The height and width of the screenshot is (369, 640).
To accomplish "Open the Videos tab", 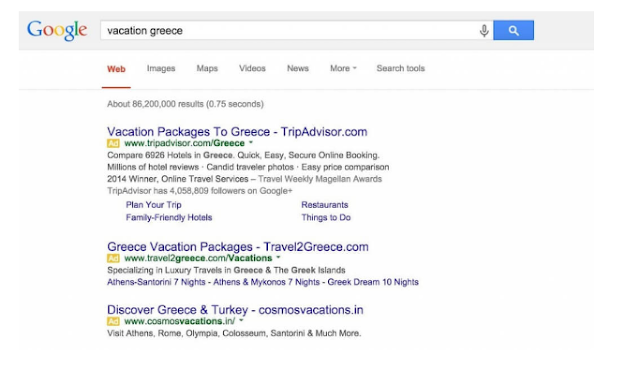I will pos(252,68).
